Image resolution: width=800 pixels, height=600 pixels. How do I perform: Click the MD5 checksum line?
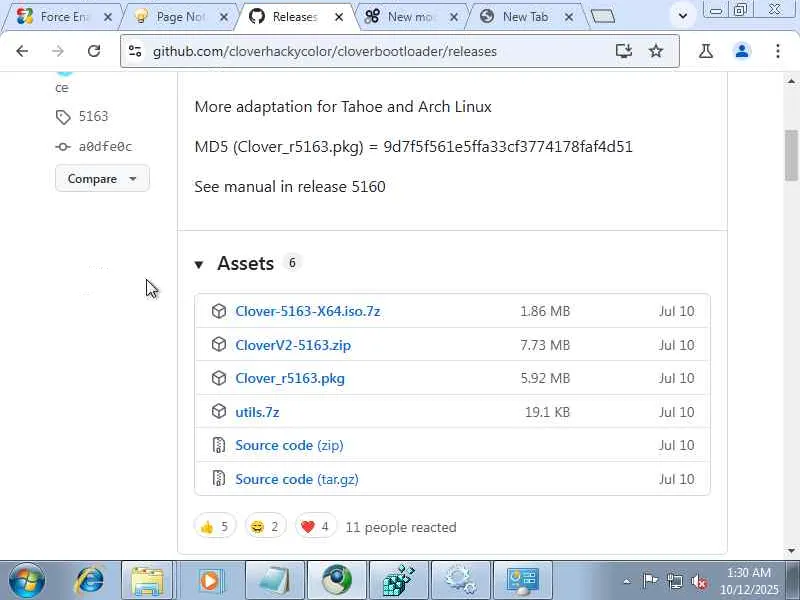pos(413,147)
